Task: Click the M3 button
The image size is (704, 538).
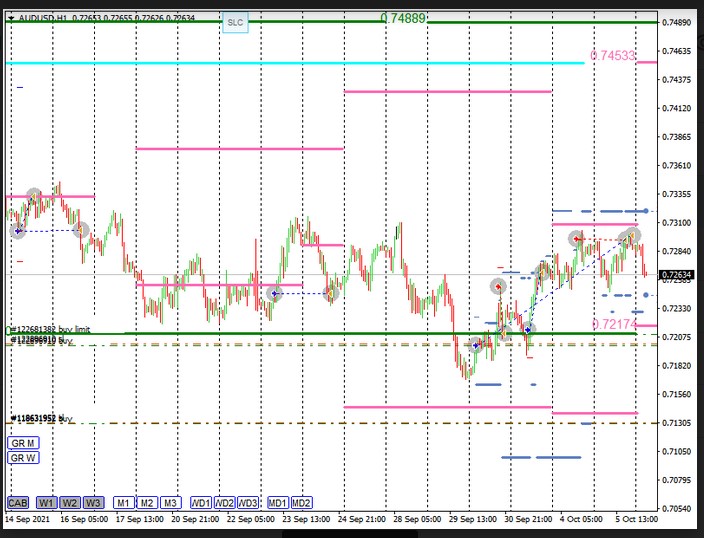Action: pyautogui.click(x=170, y=502)
